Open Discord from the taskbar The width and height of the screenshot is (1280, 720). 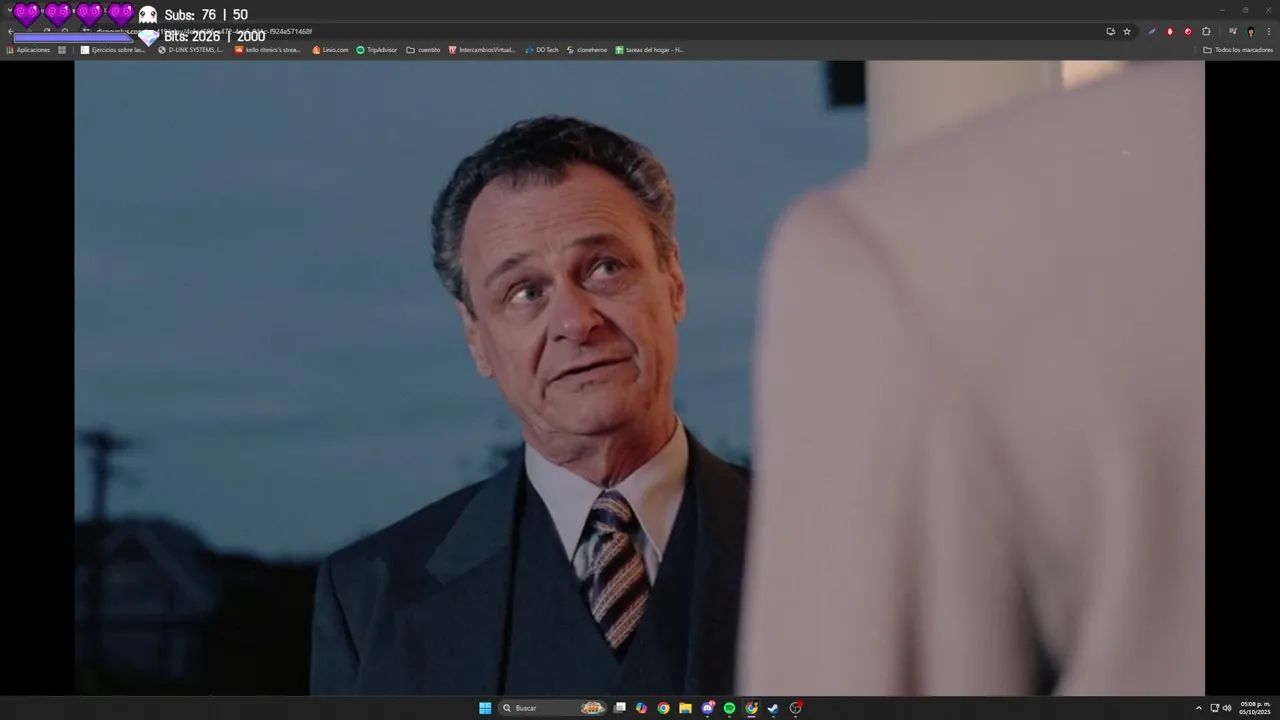708,708
